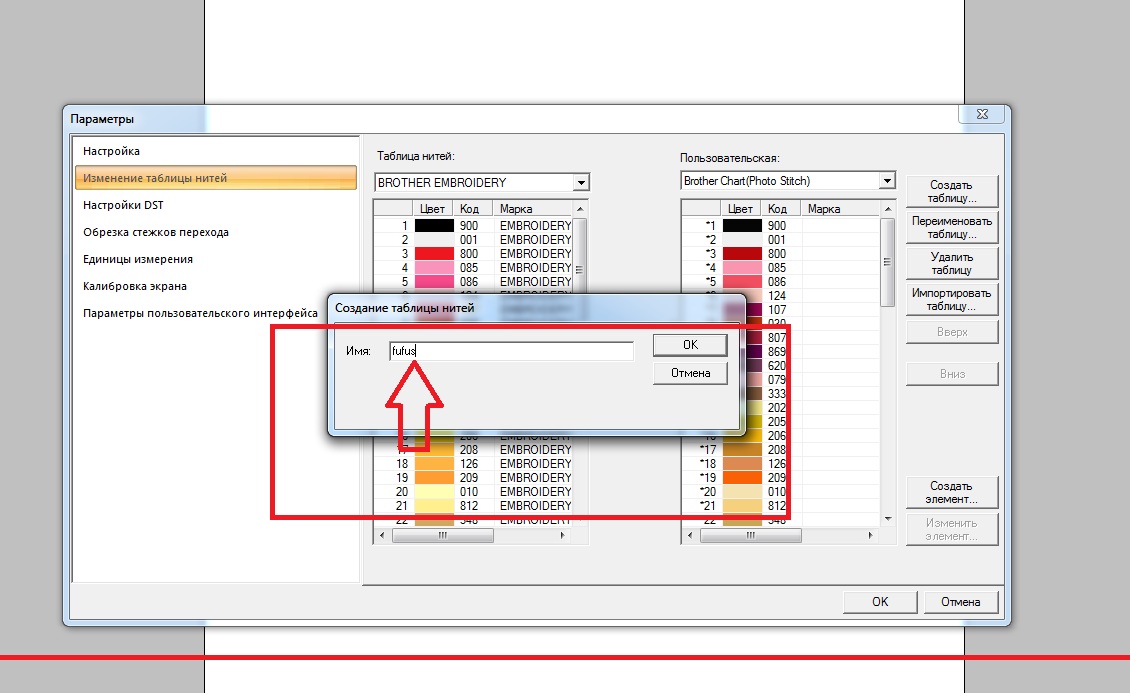
Task: Click the Создать таблицу... button
Action: (x=951, y=191)
